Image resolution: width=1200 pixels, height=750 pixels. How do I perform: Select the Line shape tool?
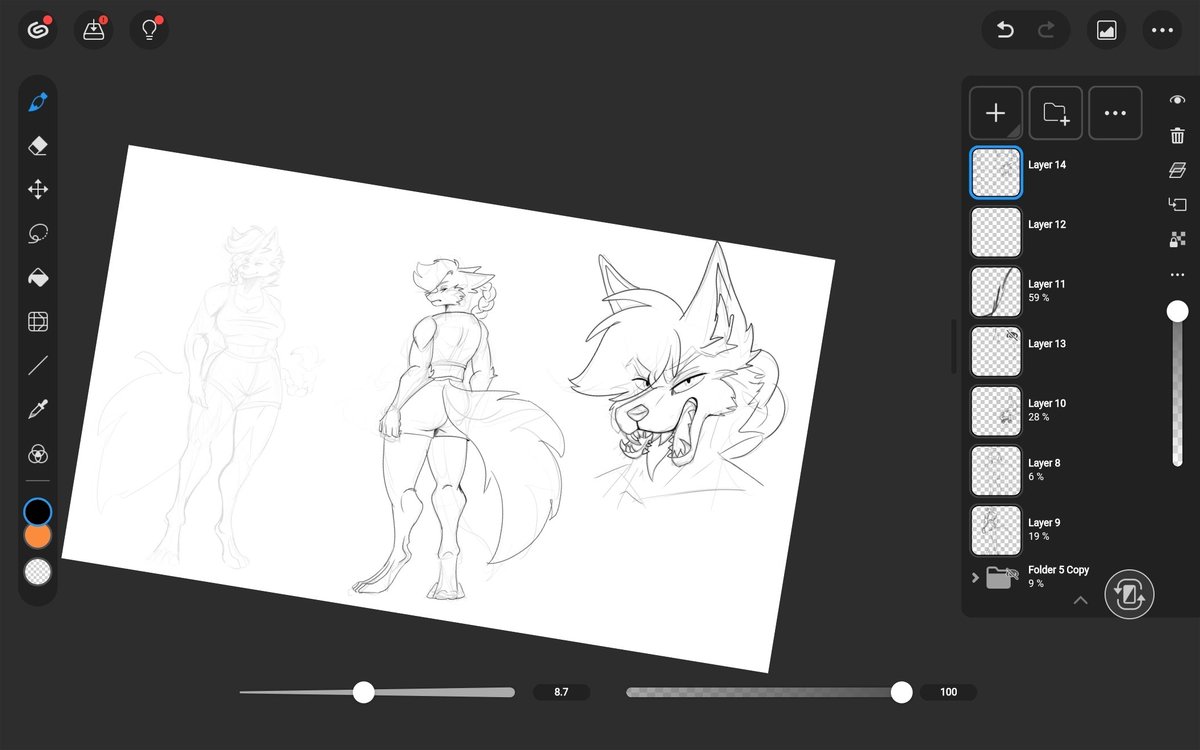[38, 366]
